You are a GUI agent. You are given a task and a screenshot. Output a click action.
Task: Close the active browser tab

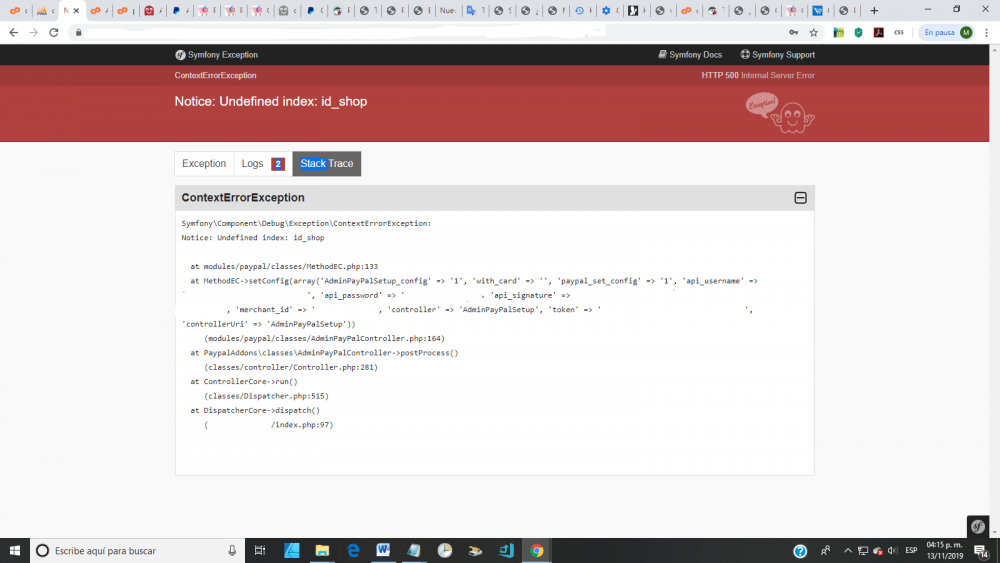coord(76,10)
